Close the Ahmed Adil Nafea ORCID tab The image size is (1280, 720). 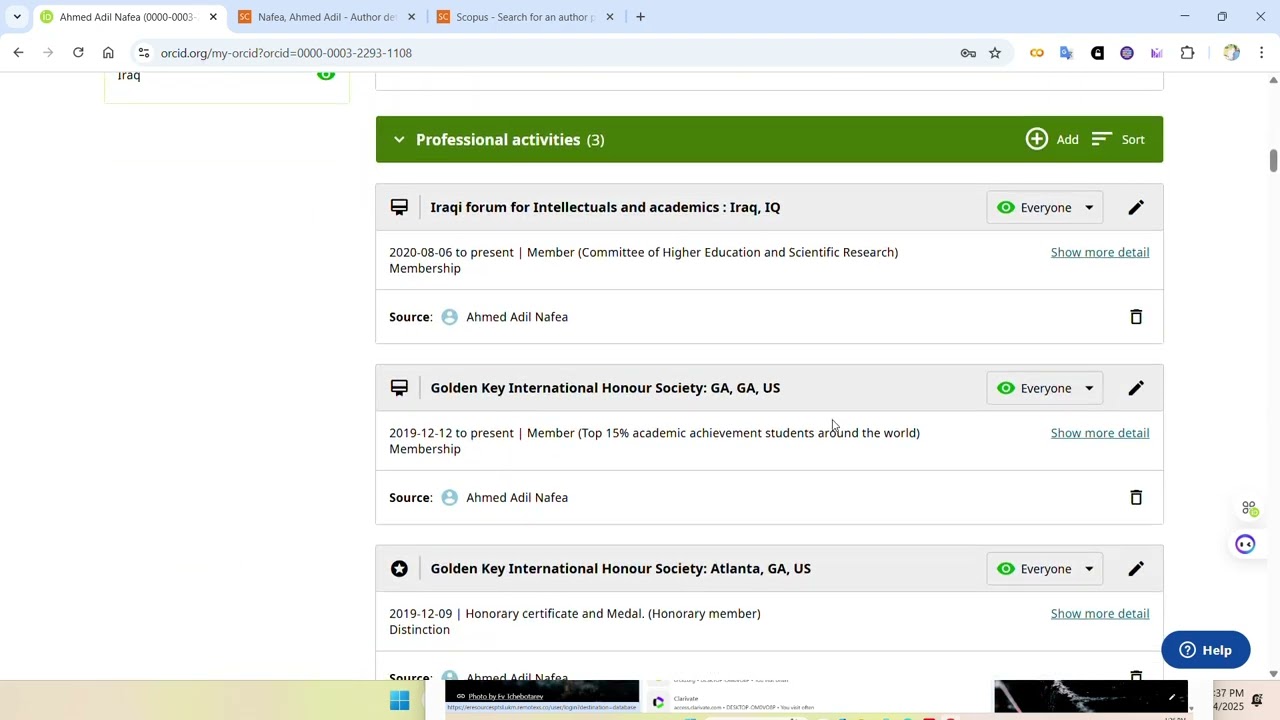213,17
